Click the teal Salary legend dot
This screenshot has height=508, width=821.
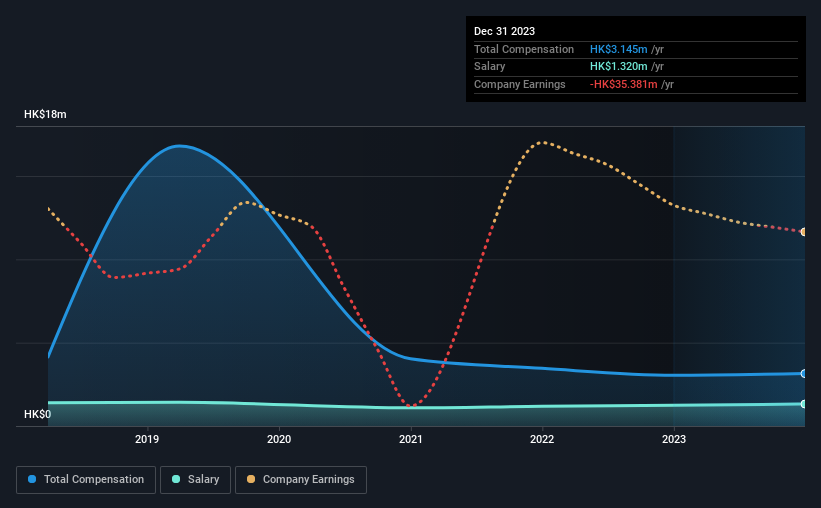pos(176,479)
